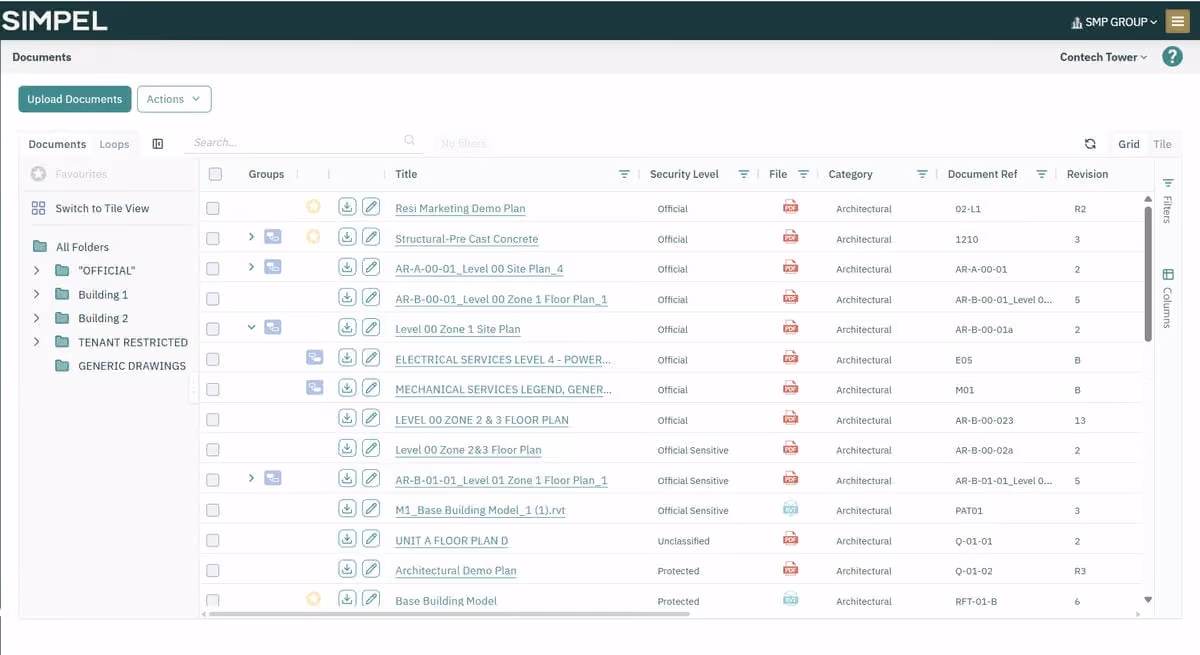Toggle favourite star on Base Building Model

pos(313,598)
